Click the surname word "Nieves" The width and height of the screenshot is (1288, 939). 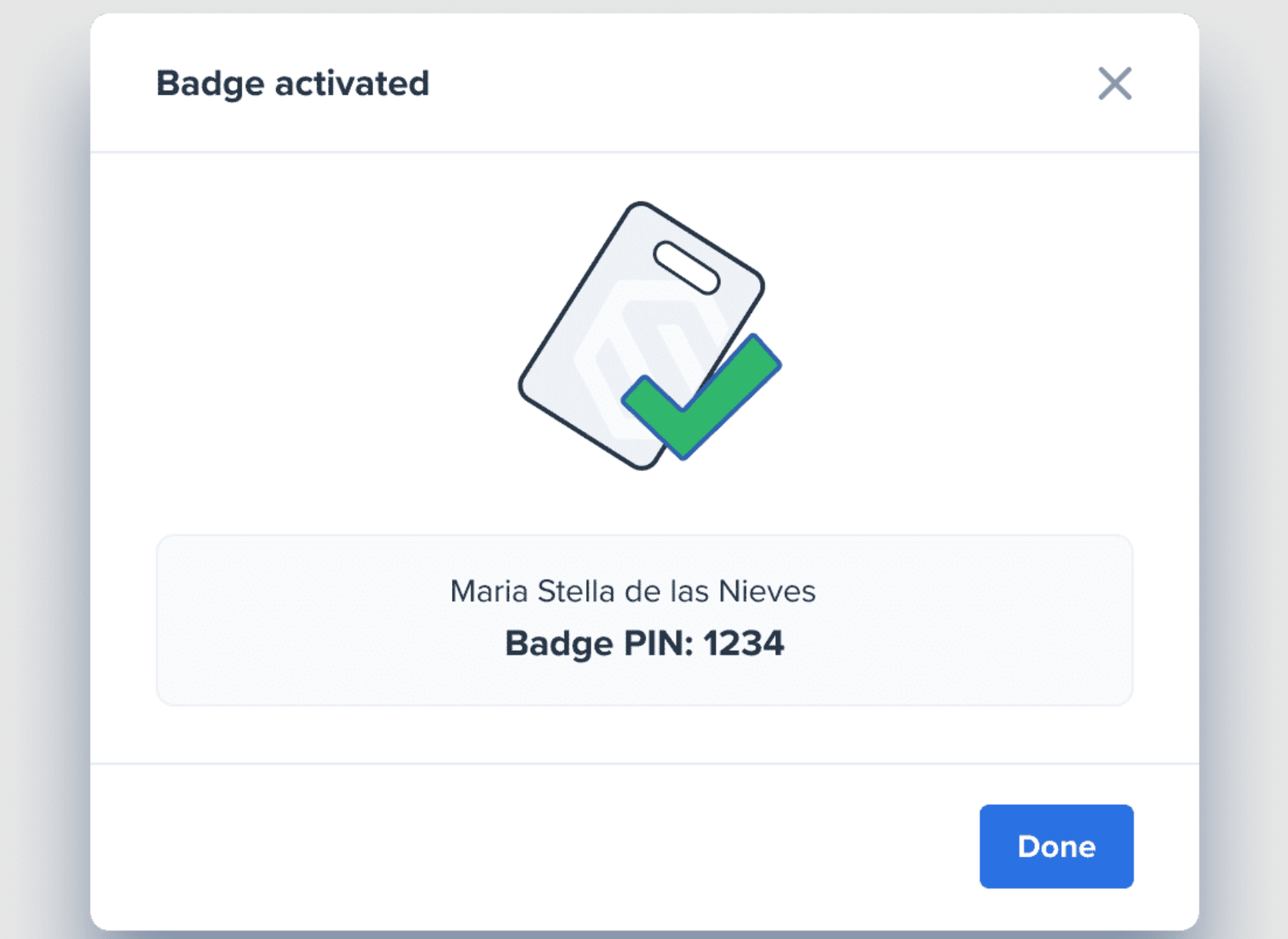tap(767, 591)
